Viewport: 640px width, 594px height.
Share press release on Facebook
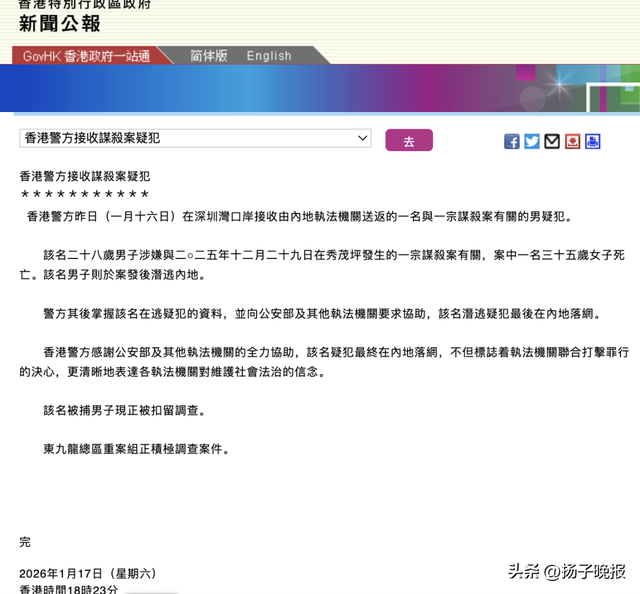511,141
